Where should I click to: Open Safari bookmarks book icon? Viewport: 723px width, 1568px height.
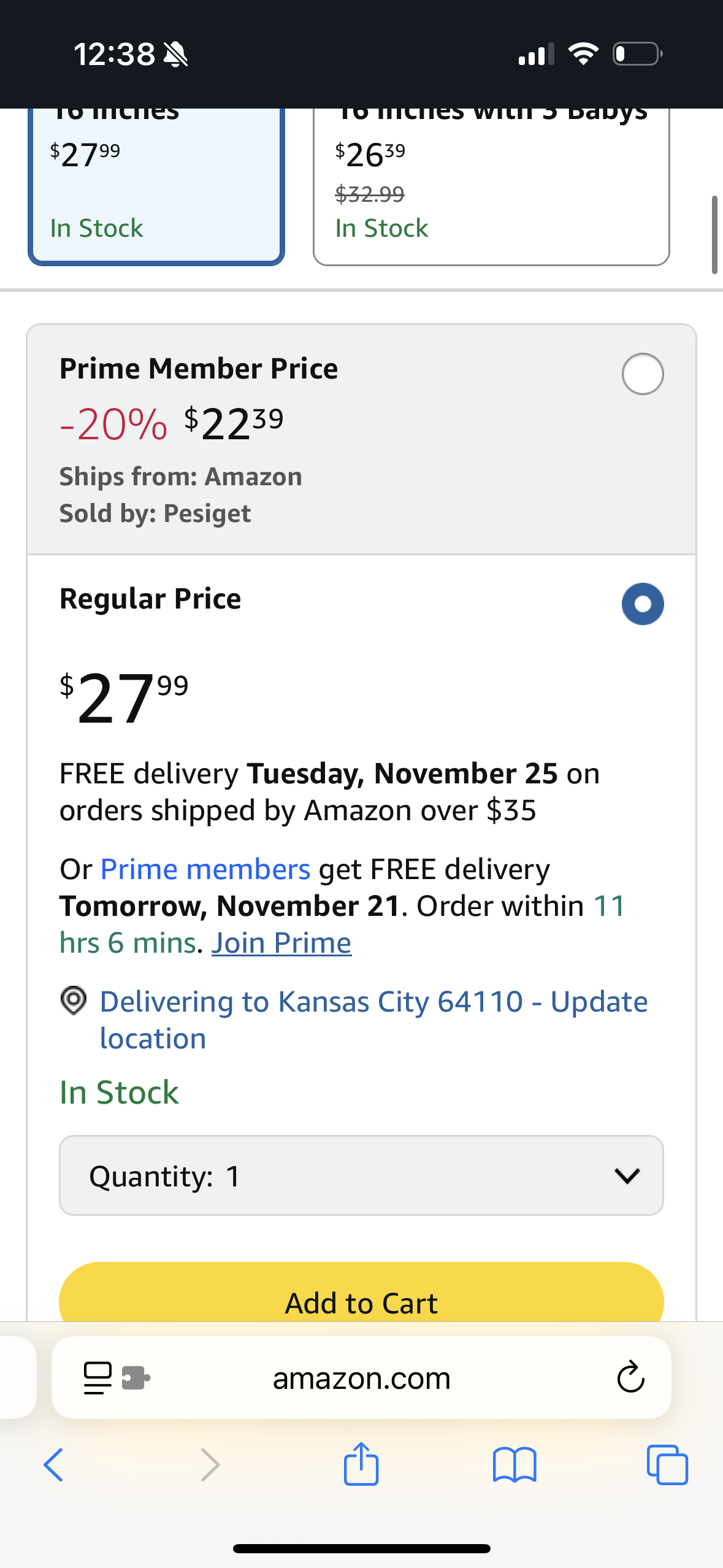[515, 1465]
